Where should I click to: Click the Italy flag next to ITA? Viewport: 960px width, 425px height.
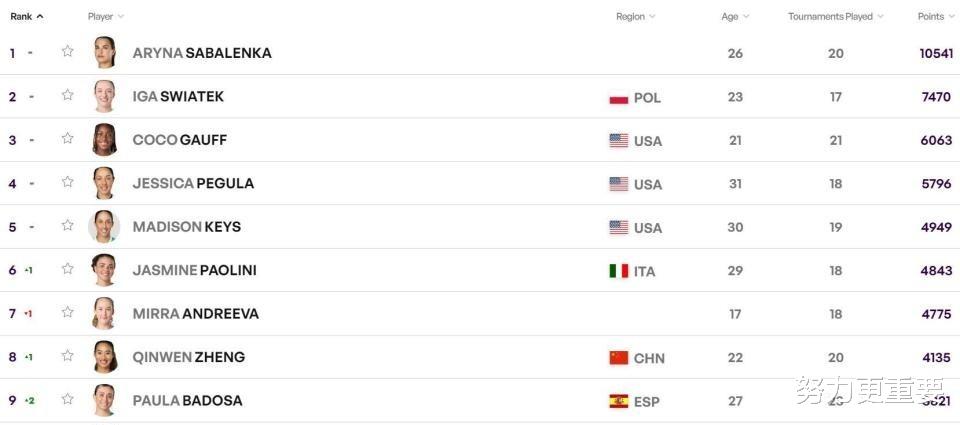click(618, 271)
